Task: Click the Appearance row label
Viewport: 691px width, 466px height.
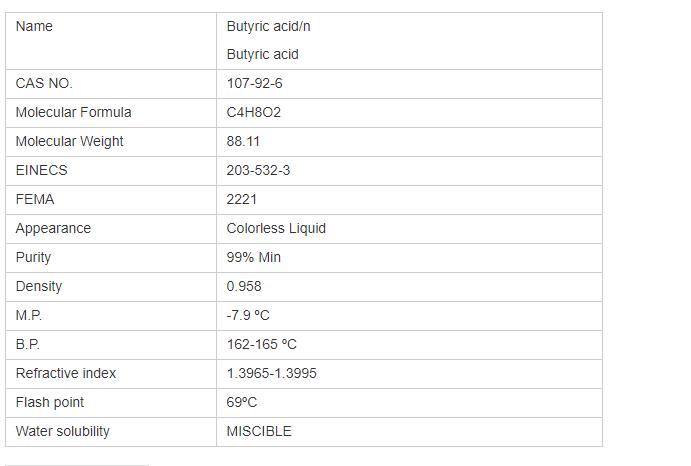Action: pyautogui.click(x=53, y=228)
